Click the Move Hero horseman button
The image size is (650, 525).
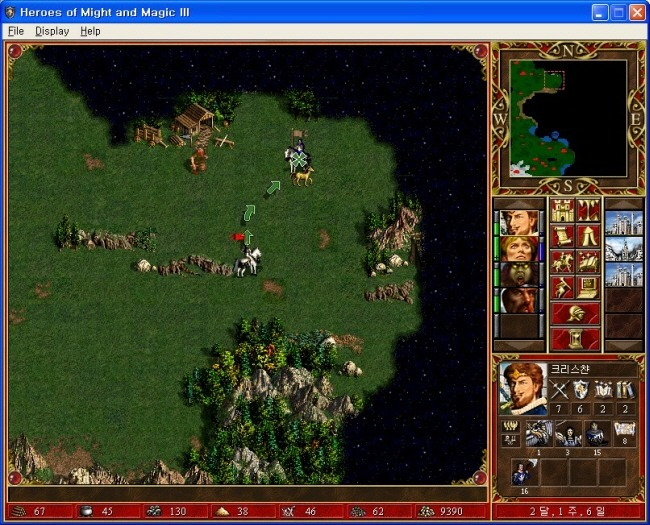pos(562,262)
